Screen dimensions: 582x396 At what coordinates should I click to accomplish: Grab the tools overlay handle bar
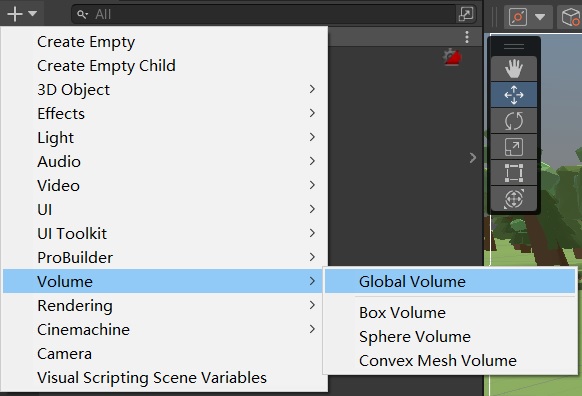[x=514, y=46]
